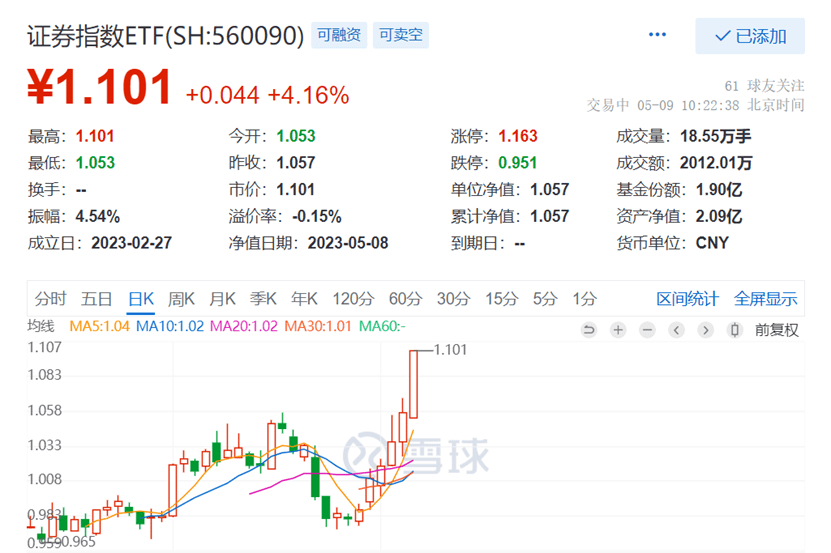The image size is (831, 553).
Task: Toggle the MA5 moving average line
Action: tap(100, 327)
